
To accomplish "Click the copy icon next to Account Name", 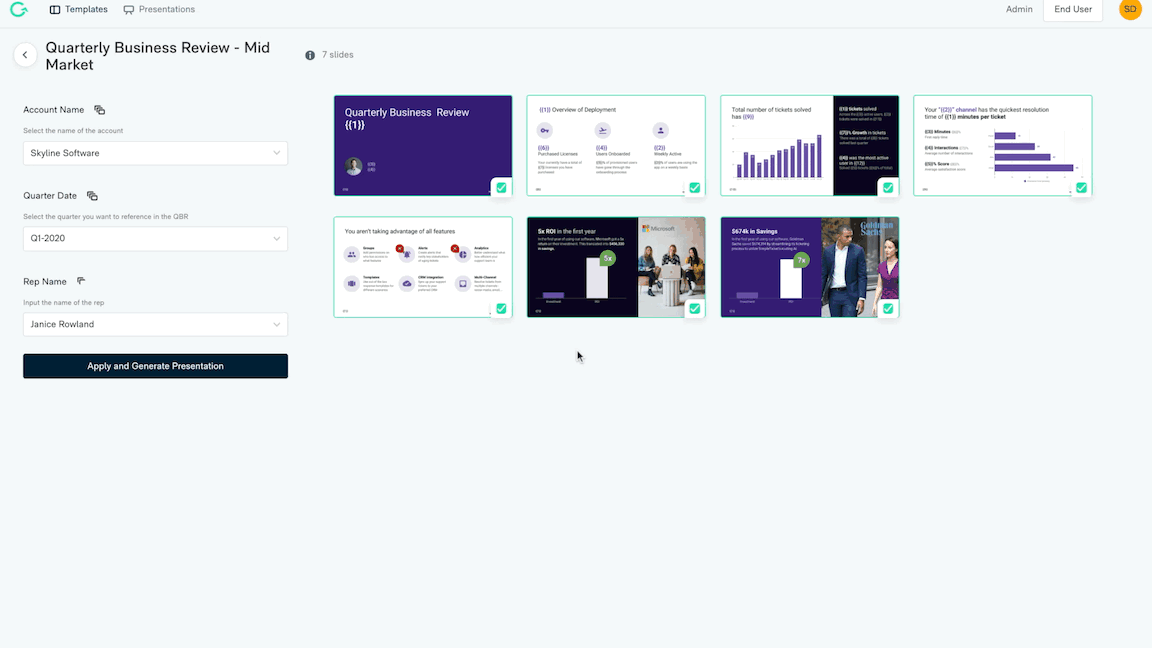I will (x=99, y=110).
